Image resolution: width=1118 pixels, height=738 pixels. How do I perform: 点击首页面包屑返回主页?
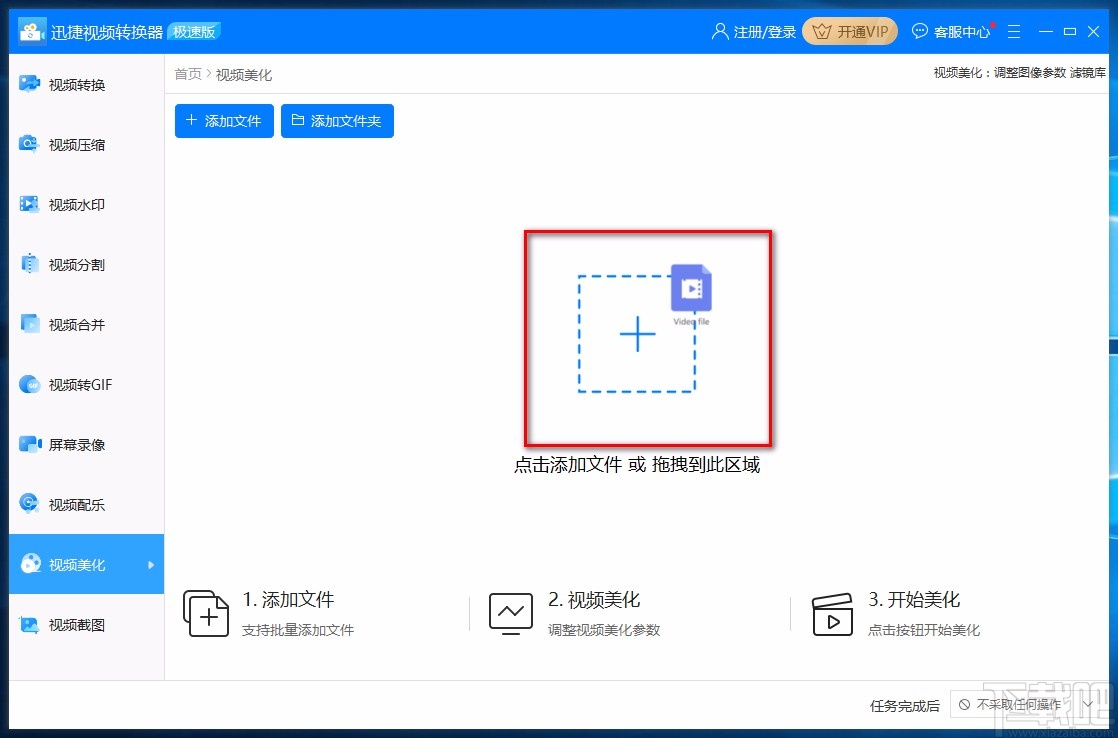click(x=187, y=73)
